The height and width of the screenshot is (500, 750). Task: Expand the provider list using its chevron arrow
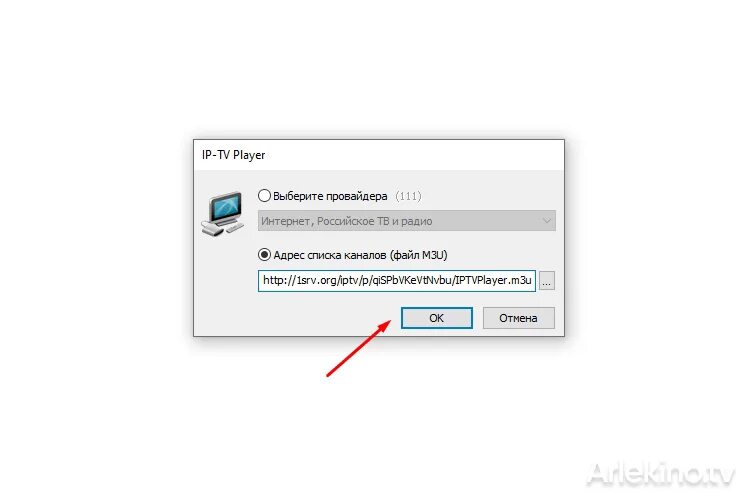click(x=546, y=221)
